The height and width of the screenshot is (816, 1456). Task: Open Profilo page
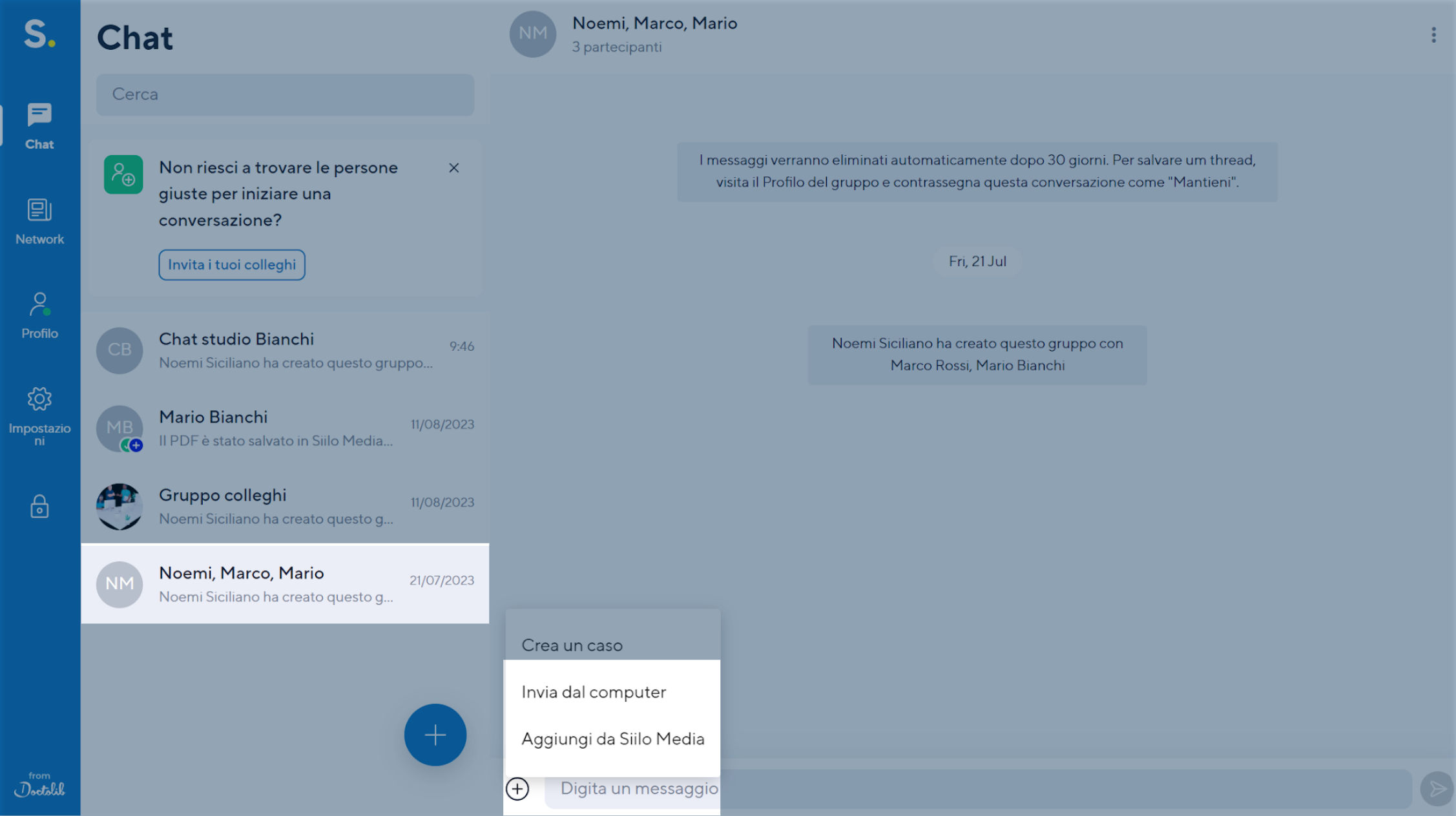pos(39,315)
